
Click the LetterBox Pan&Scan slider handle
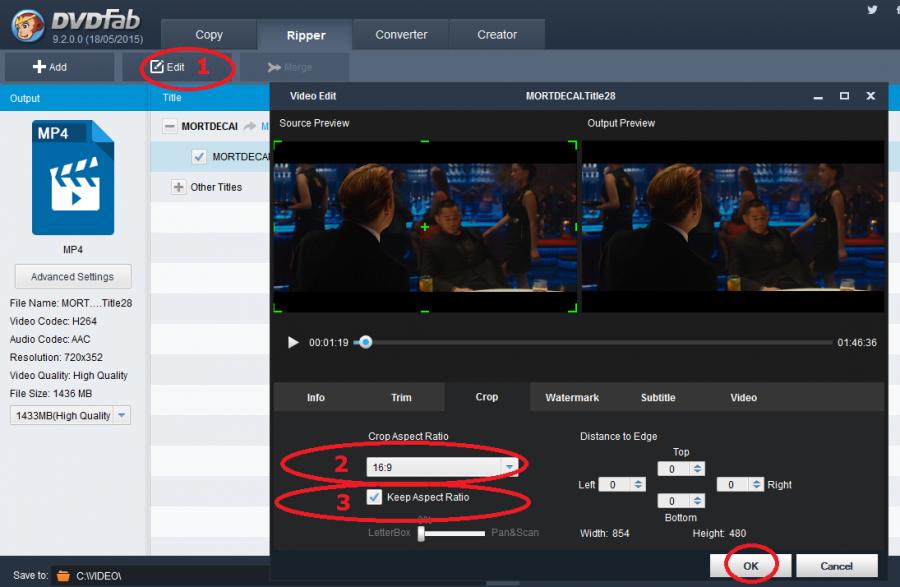[421, 534]
